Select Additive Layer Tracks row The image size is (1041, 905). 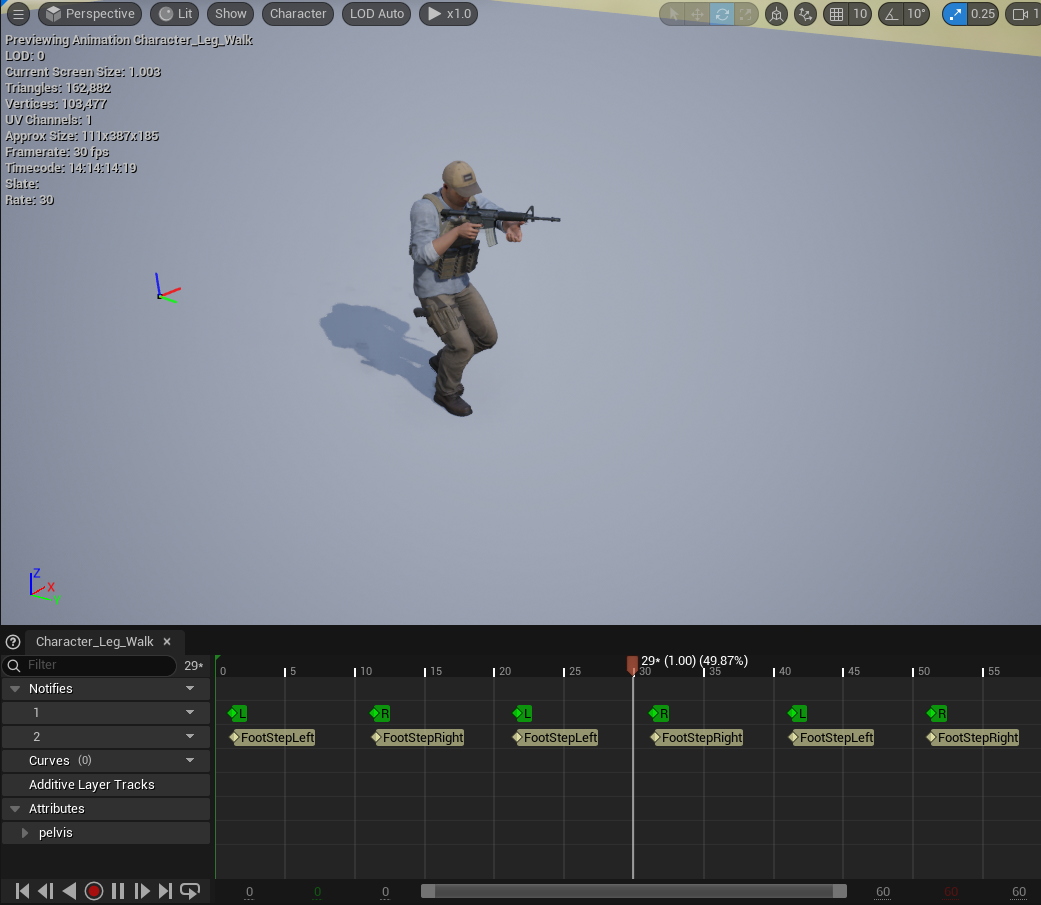tap(106, 784)
